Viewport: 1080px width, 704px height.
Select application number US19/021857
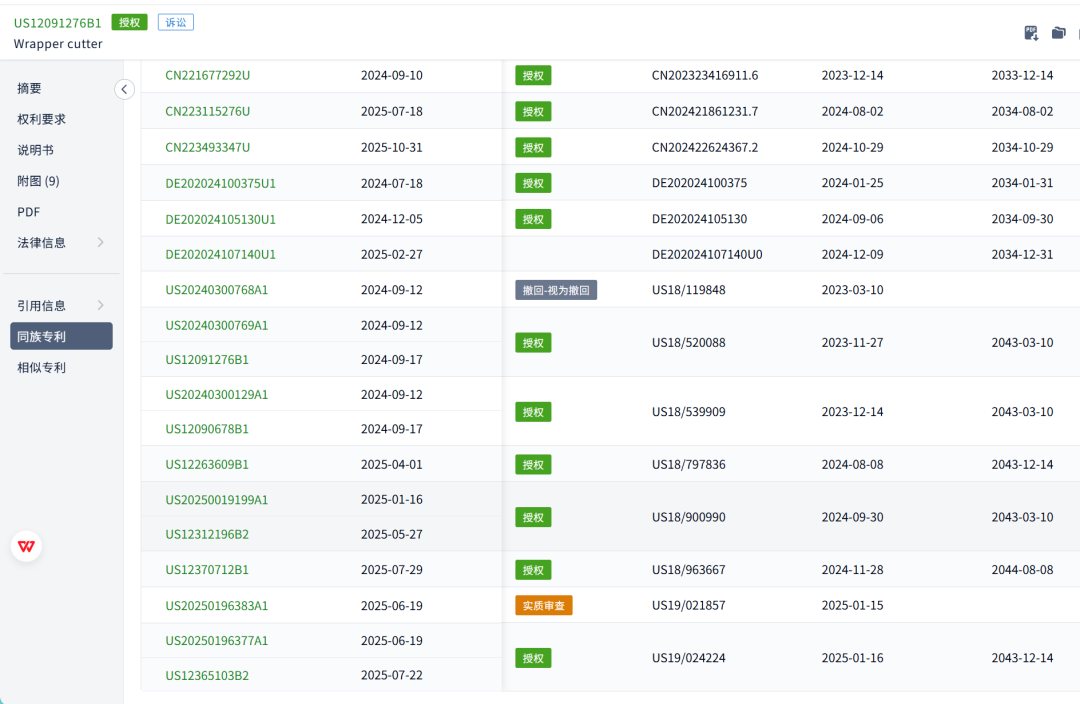click(x=688, y=605)
